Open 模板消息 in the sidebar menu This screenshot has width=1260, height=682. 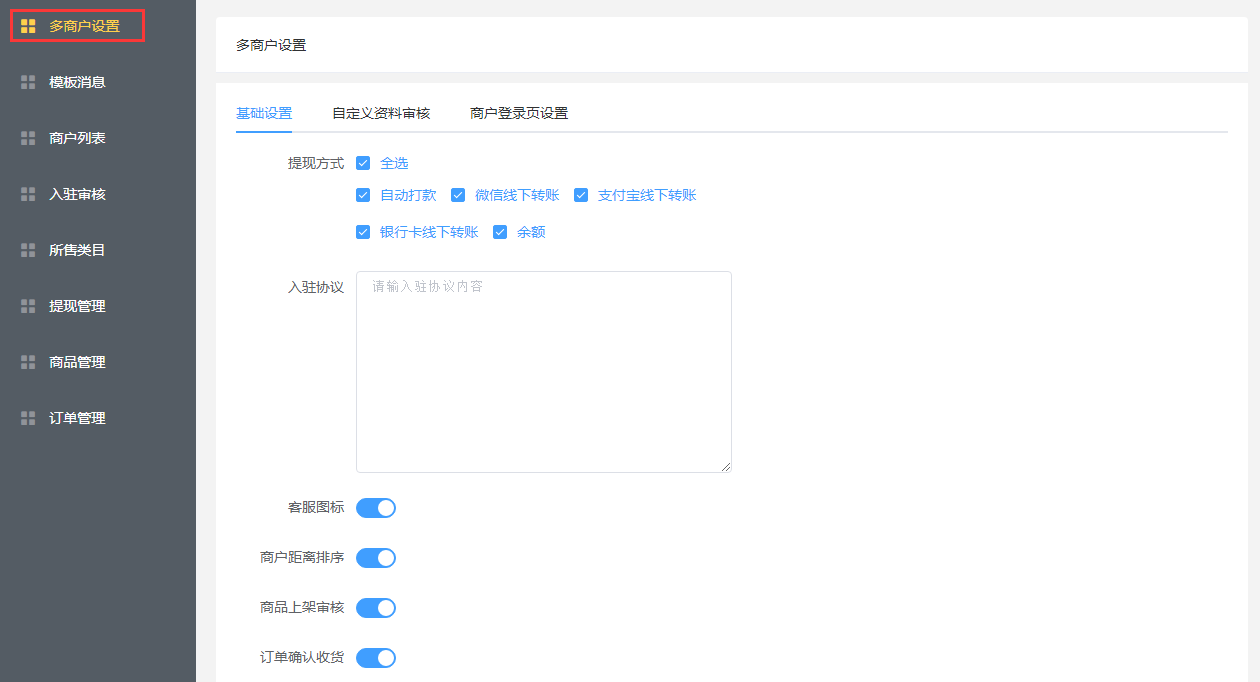click(x=77, y=82)
